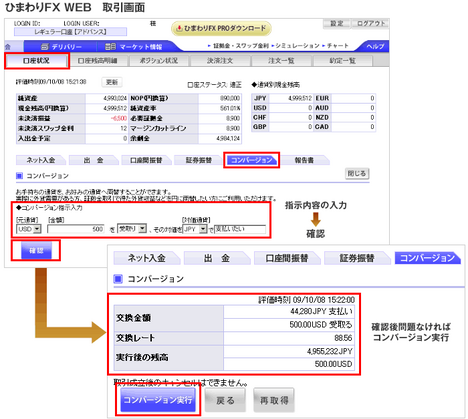Image resolution: width=468 pixels, height=419 pixels.
Task: Open ネット入金 tab in the enlarged confirmation panel
Action: (x=147, y=258)
